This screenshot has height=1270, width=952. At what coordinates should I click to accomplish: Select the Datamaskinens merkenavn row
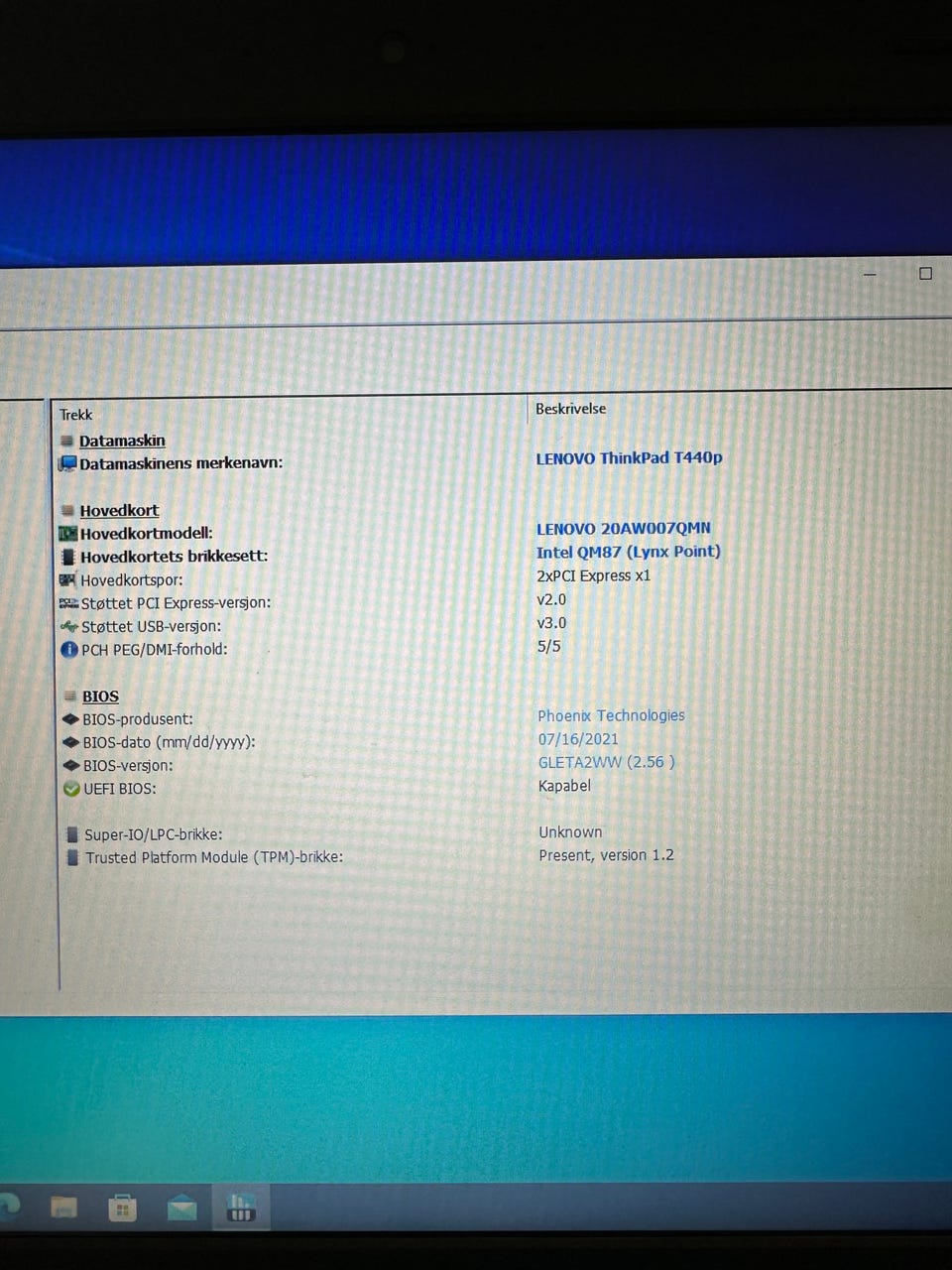pos(180,463)
